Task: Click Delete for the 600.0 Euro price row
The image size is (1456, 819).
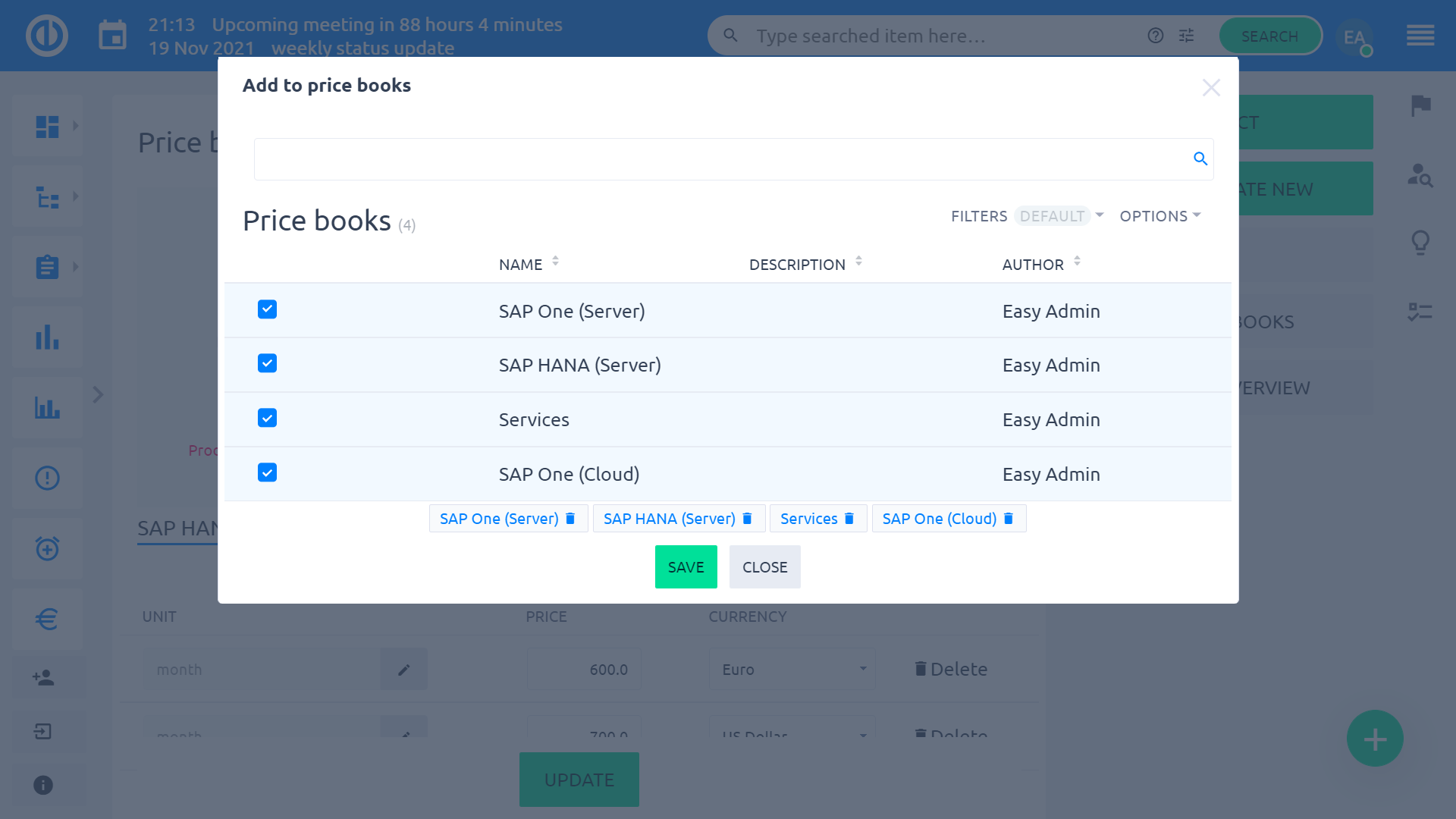Action: [x=951, y=669]
